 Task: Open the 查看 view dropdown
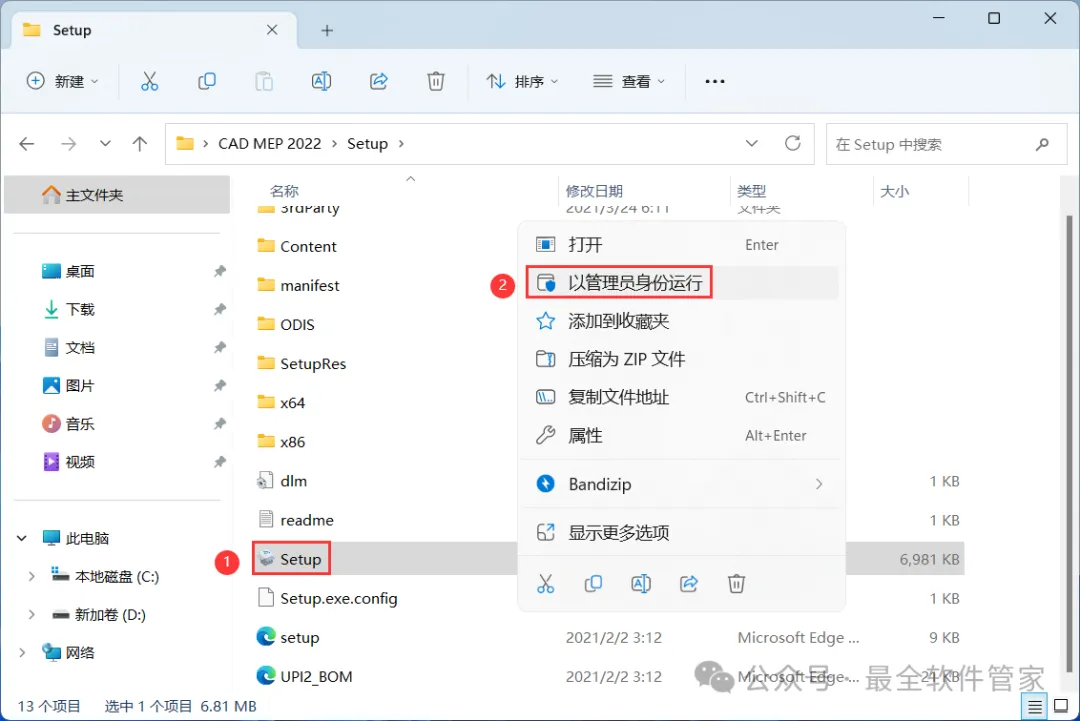(629, 81)
